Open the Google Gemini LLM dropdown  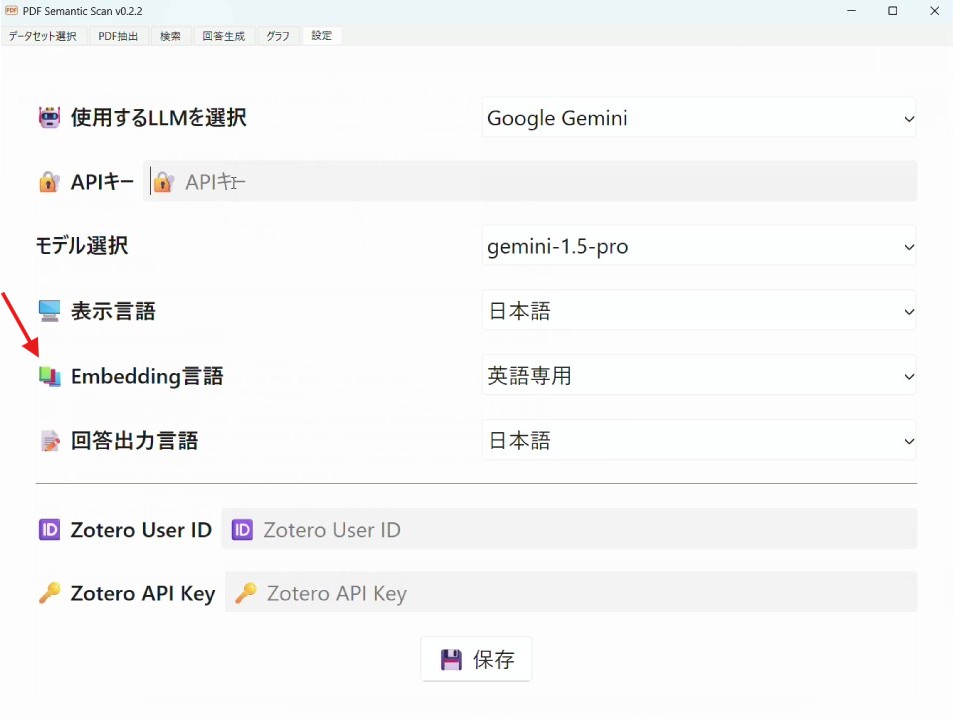pyautogui.click(x=699, y=118)
